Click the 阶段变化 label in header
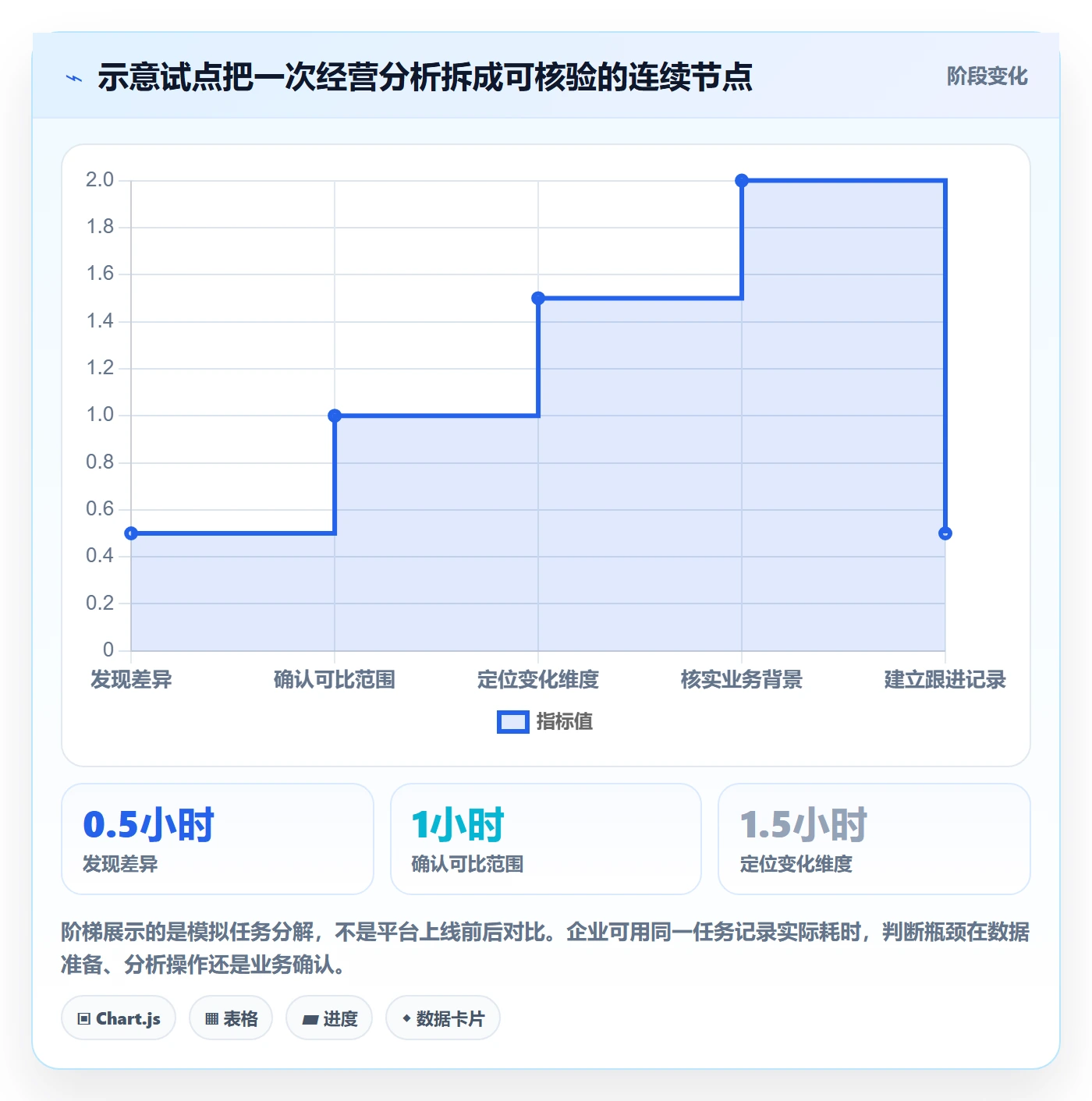1092x1101 pixels. point(987,76)
